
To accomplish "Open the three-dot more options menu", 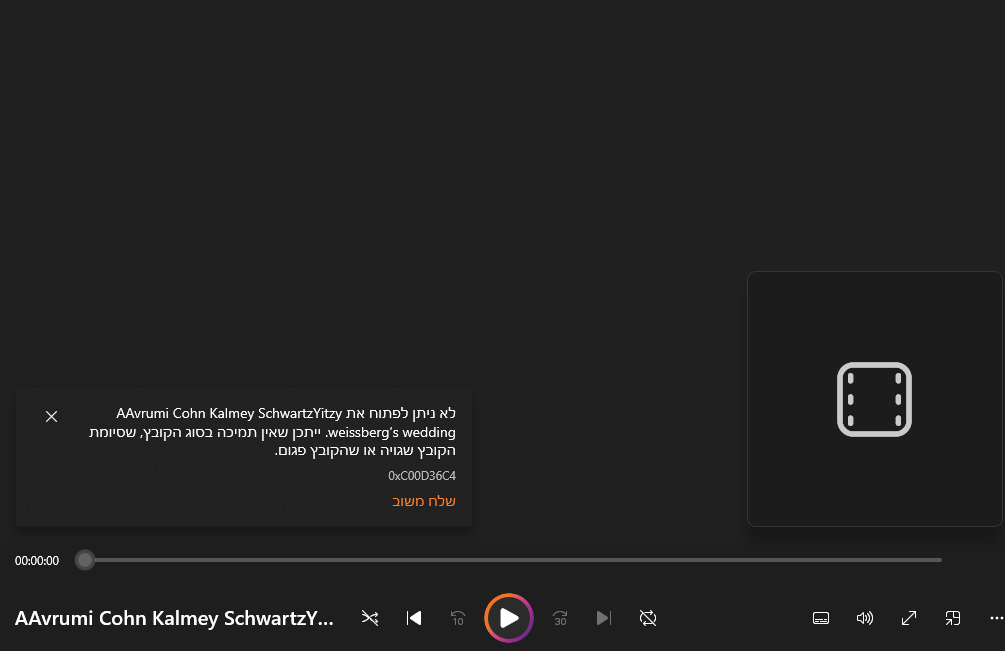I will [996, 618].
